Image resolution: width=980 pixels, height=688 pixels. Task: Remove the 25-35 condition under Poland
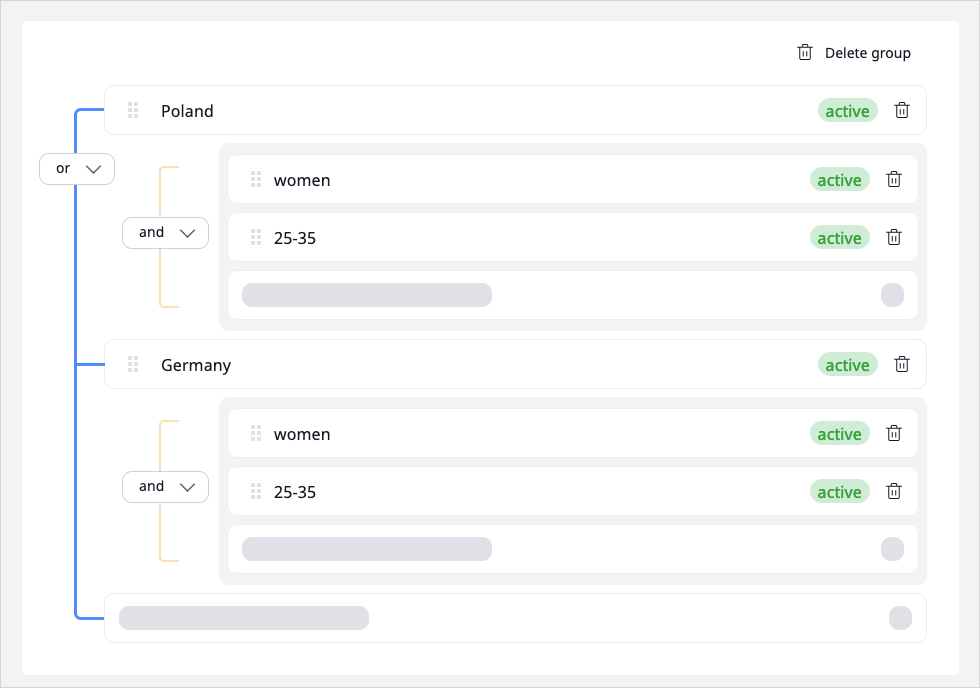coord(894,238)
